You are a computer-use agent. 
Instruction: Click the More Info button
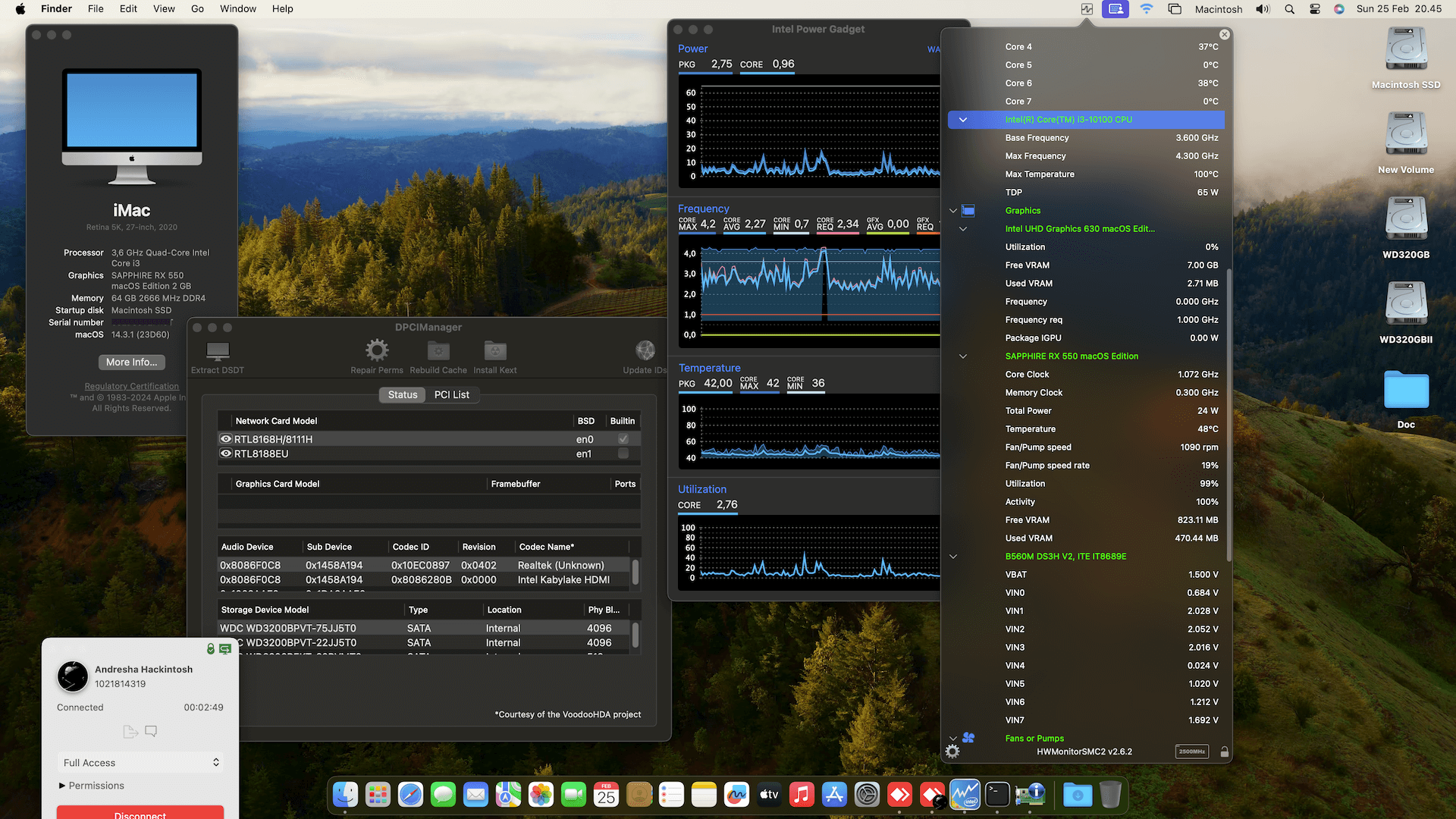click(131, 362)
